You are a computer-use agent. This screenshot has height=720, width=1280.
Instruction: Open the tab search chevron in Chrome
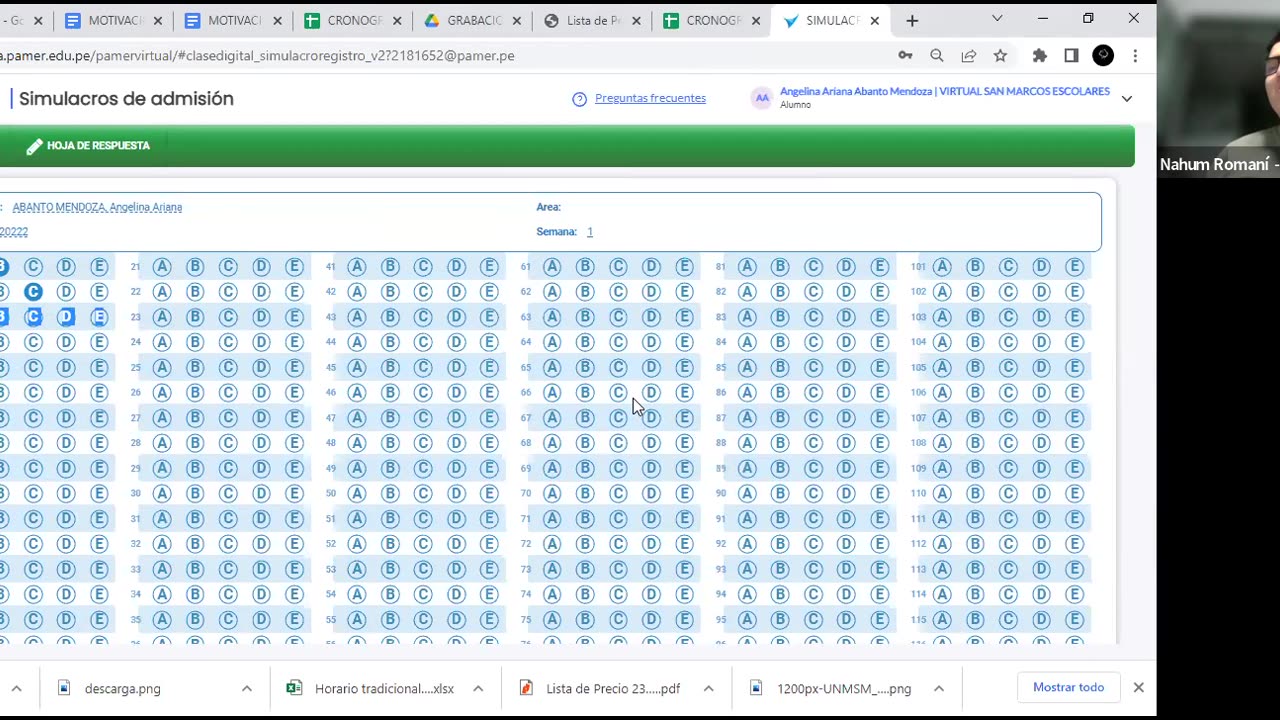[x=997, y=19]
